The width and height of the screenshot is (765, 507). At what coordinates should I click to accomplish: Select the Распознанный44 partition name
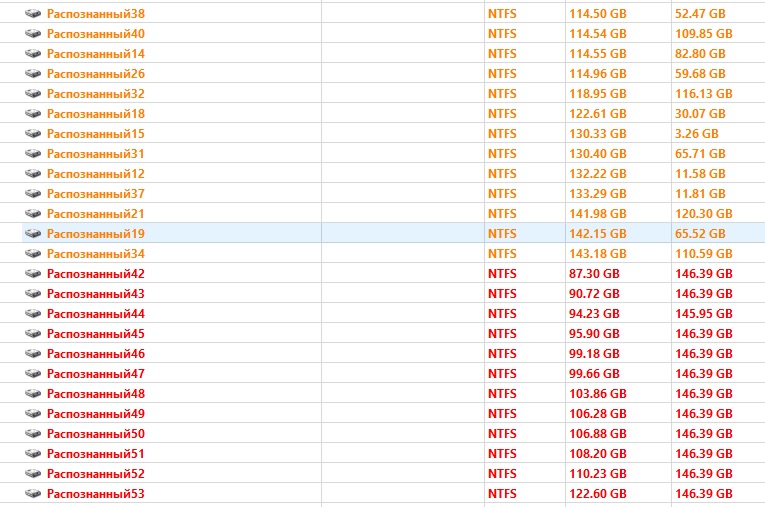[x=95, y=314]
